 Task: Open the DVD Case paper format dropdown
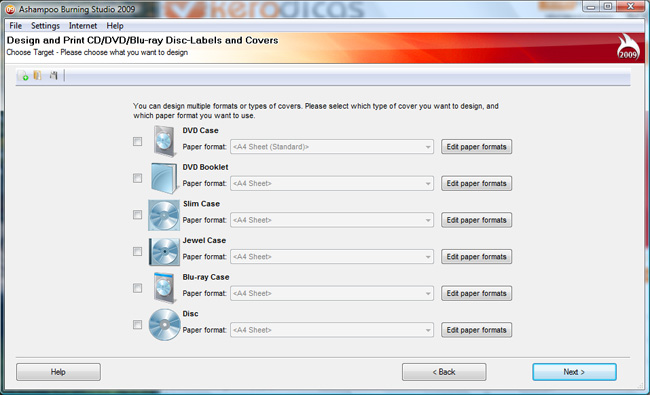click(332, 147)
